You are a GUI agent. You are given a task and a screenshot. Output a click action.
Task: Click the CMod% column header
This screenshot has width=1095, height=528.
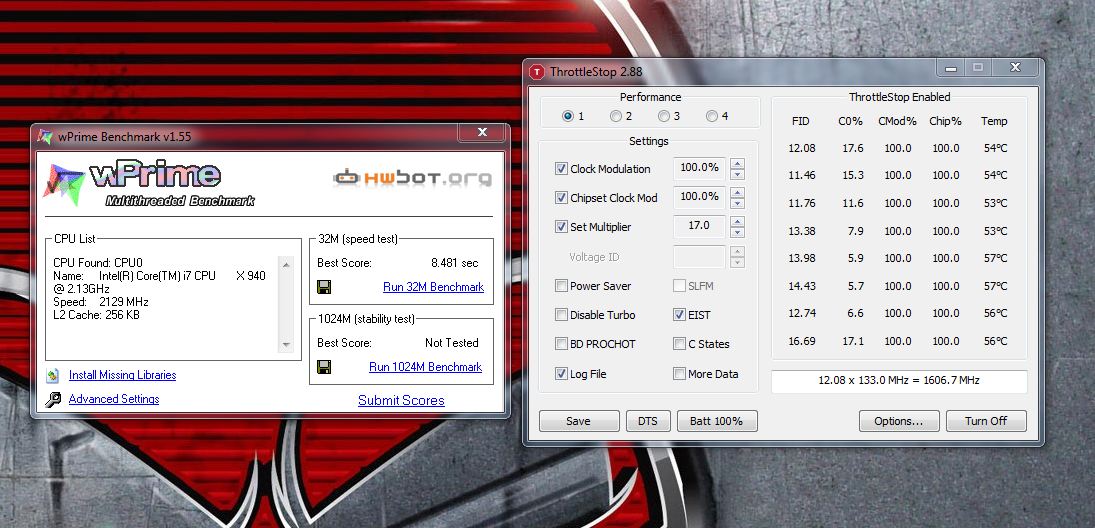point(897,121)
